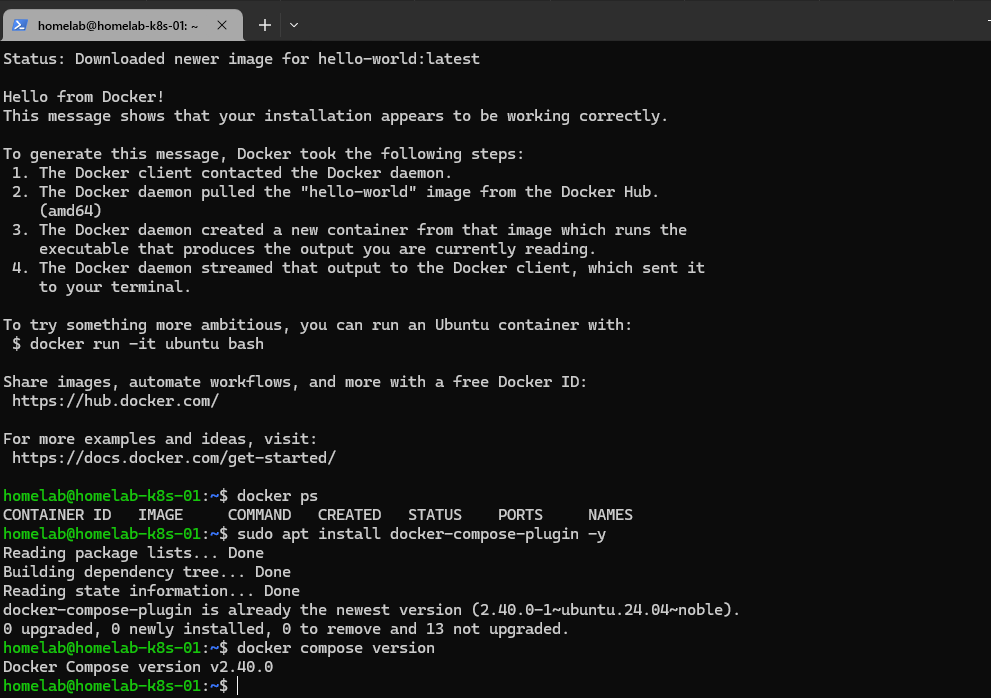Screen dimensions: 991x698
Task: Expand the new tab profile dropdown arrow
Action: 294,25
